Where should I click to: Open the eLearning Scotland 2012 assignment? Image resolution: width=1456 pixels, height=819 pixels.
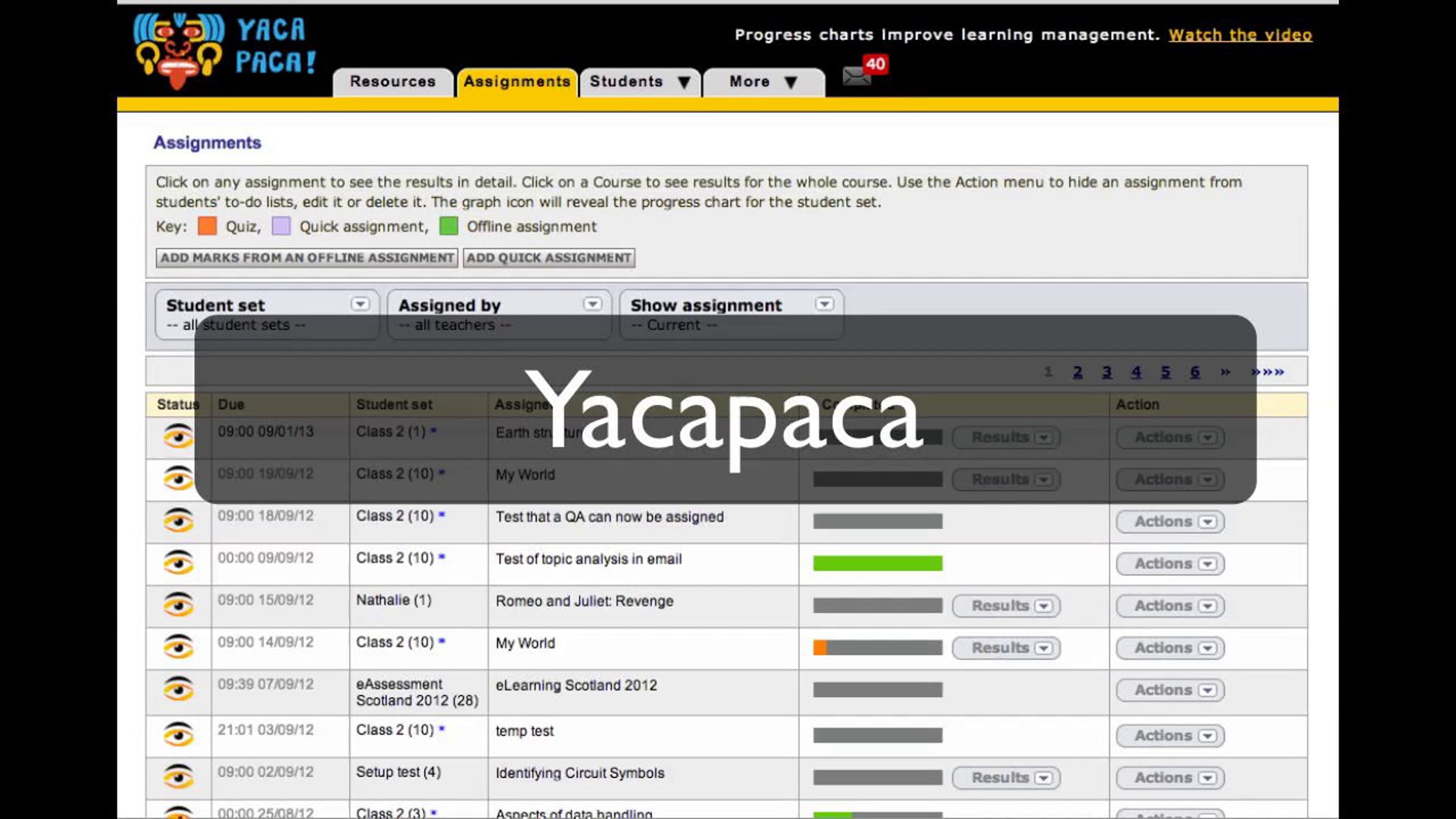click(576, 686)
